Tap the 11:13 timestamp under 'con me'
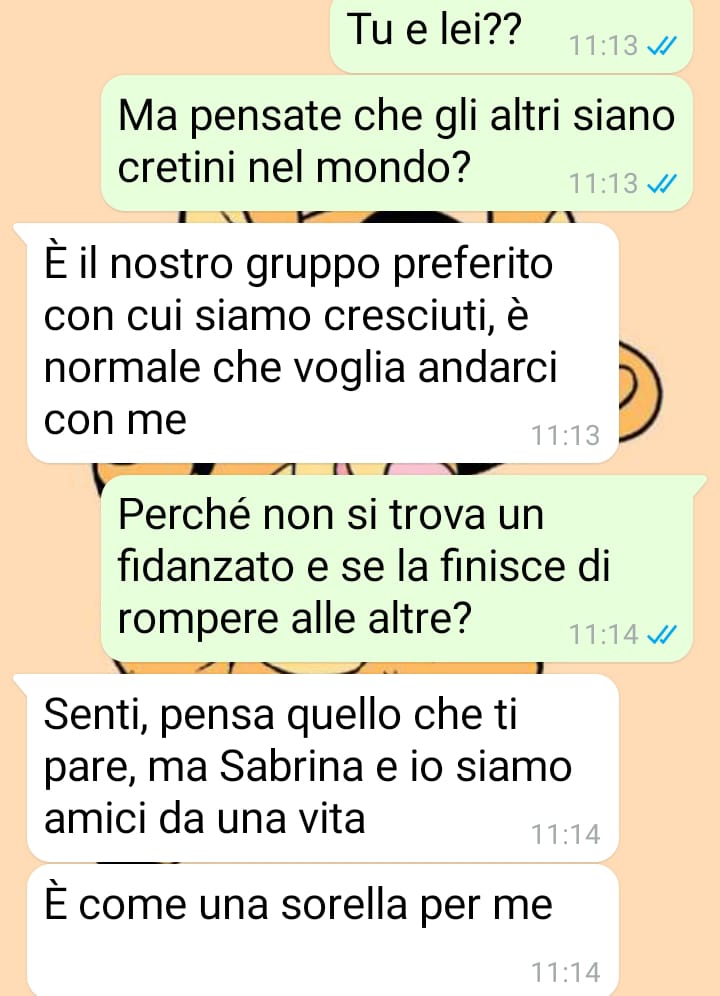Viewport: 720px width, 996px height. tap(566, 436)
